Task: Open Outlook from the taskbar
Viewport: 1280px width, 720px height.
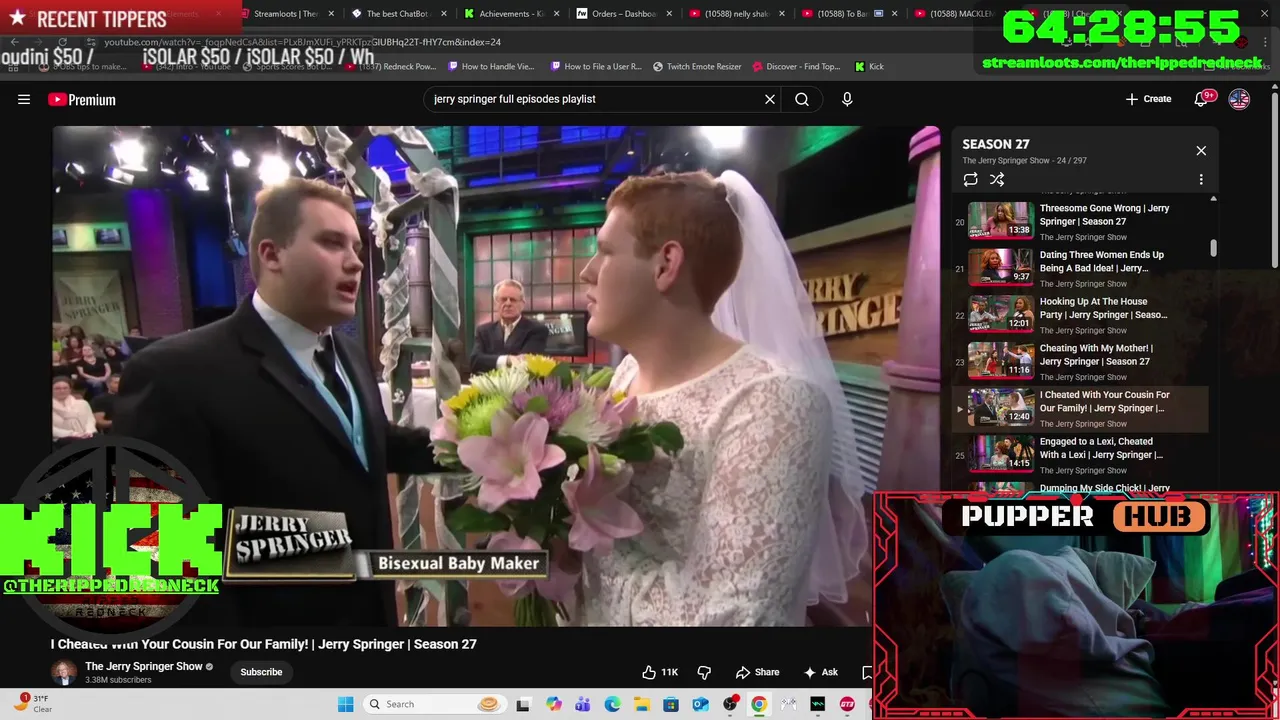Action: coord(700,704)
